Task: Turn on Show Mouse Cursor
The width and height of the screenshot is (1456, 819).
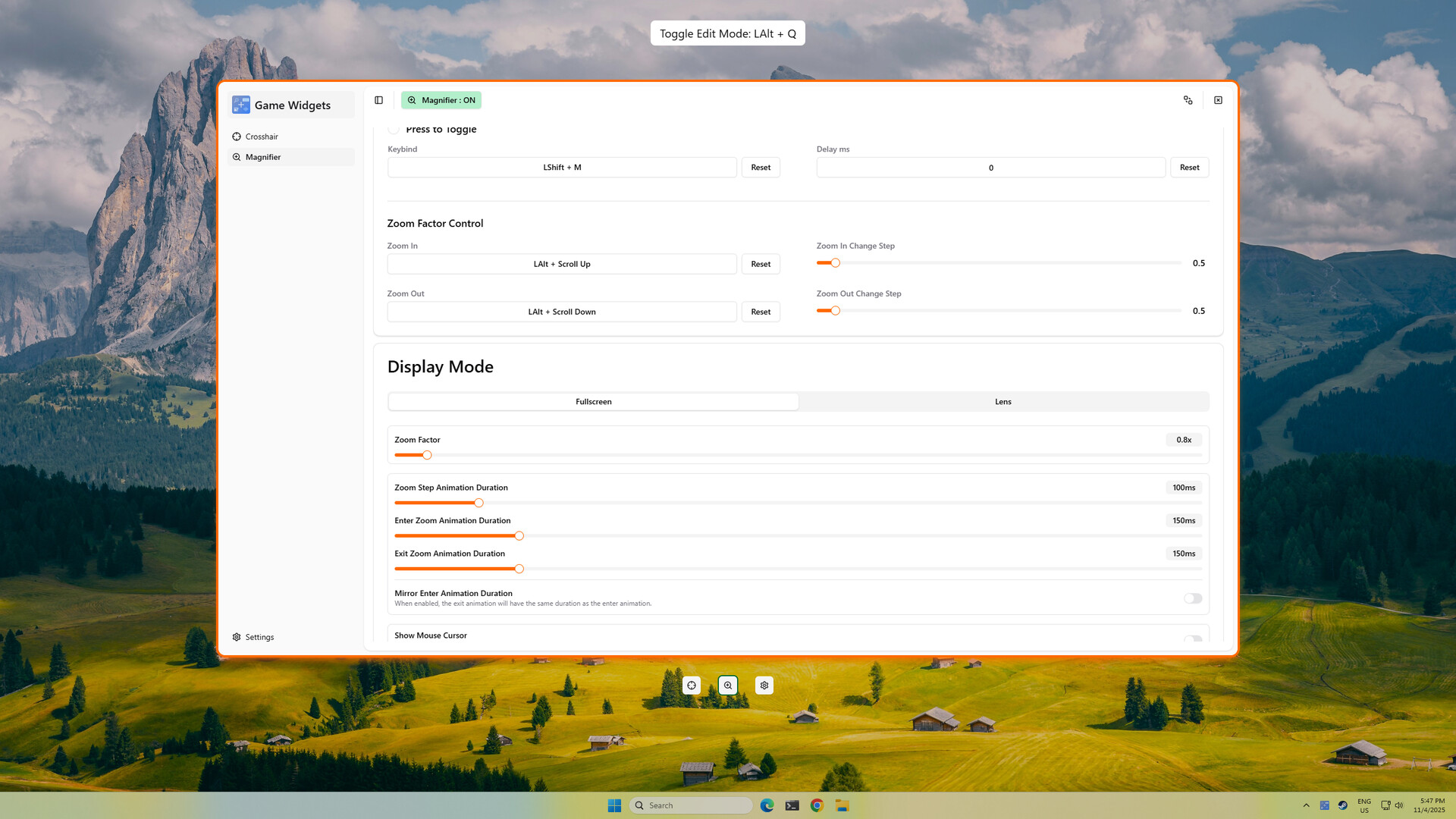Action: 1192,641
